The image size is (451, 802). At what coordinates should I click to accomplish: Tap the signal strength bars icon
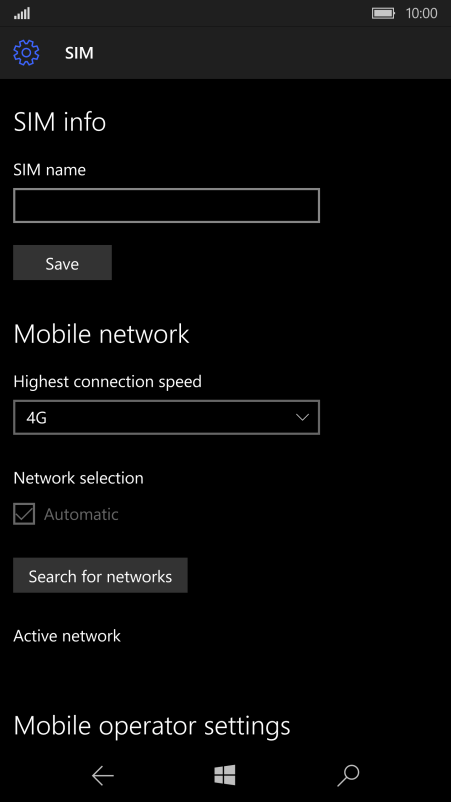(22, 13)
